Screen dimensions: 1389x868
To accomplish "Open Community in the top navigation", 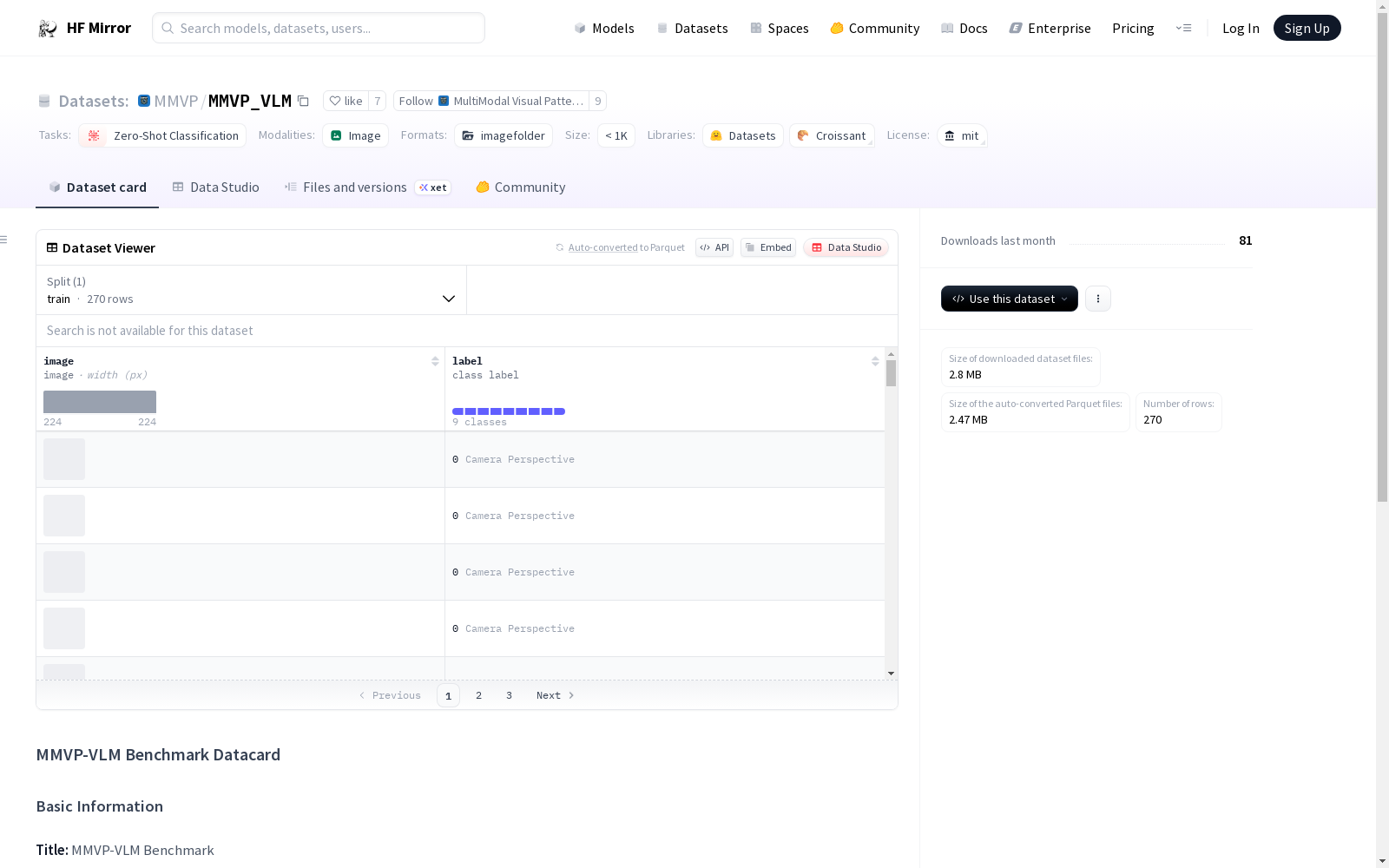I will (875, 28).
